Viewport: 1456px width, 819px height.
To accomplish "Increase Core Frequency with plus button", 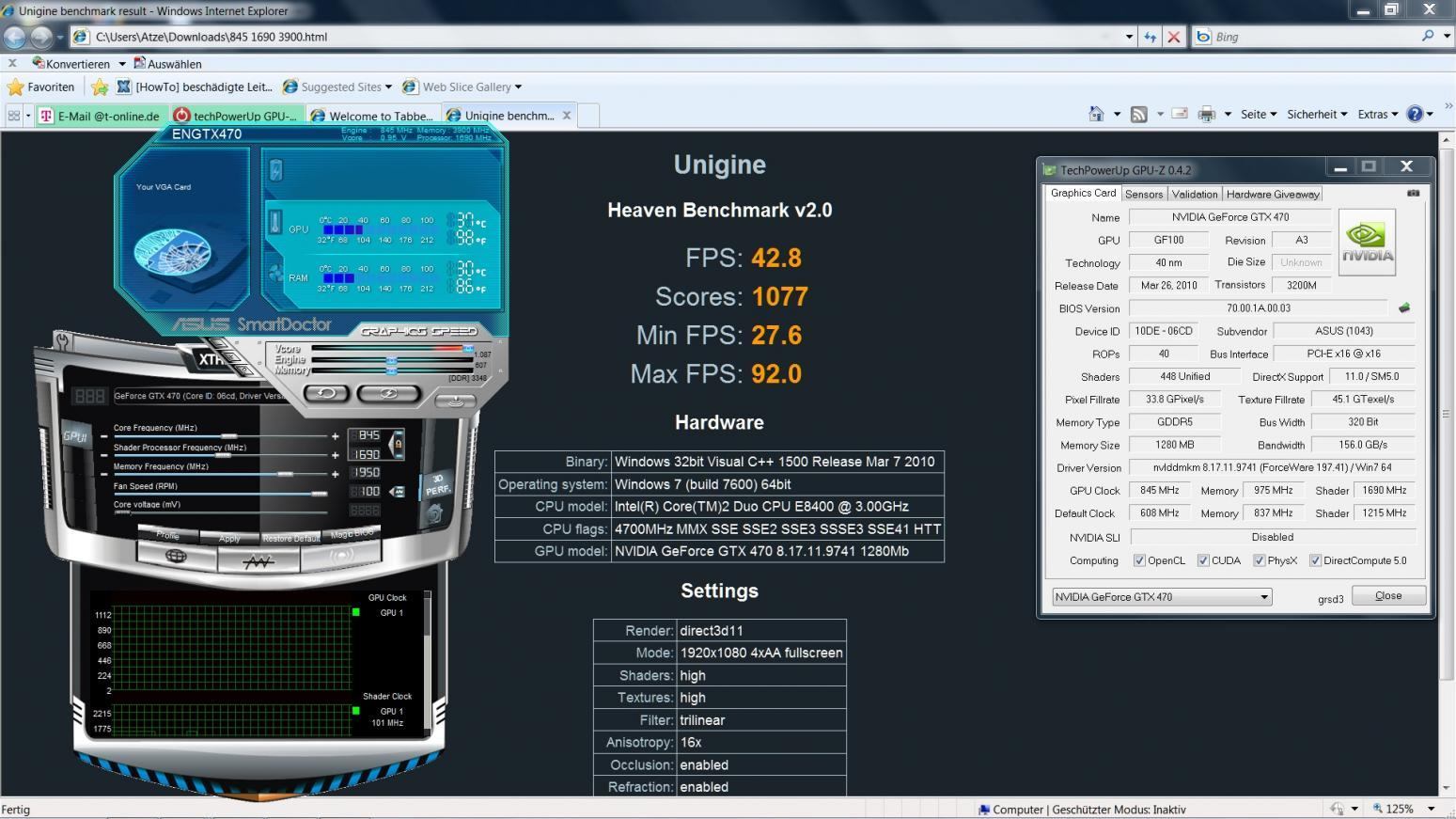I will pyautogui.click(x=335, y=435).
